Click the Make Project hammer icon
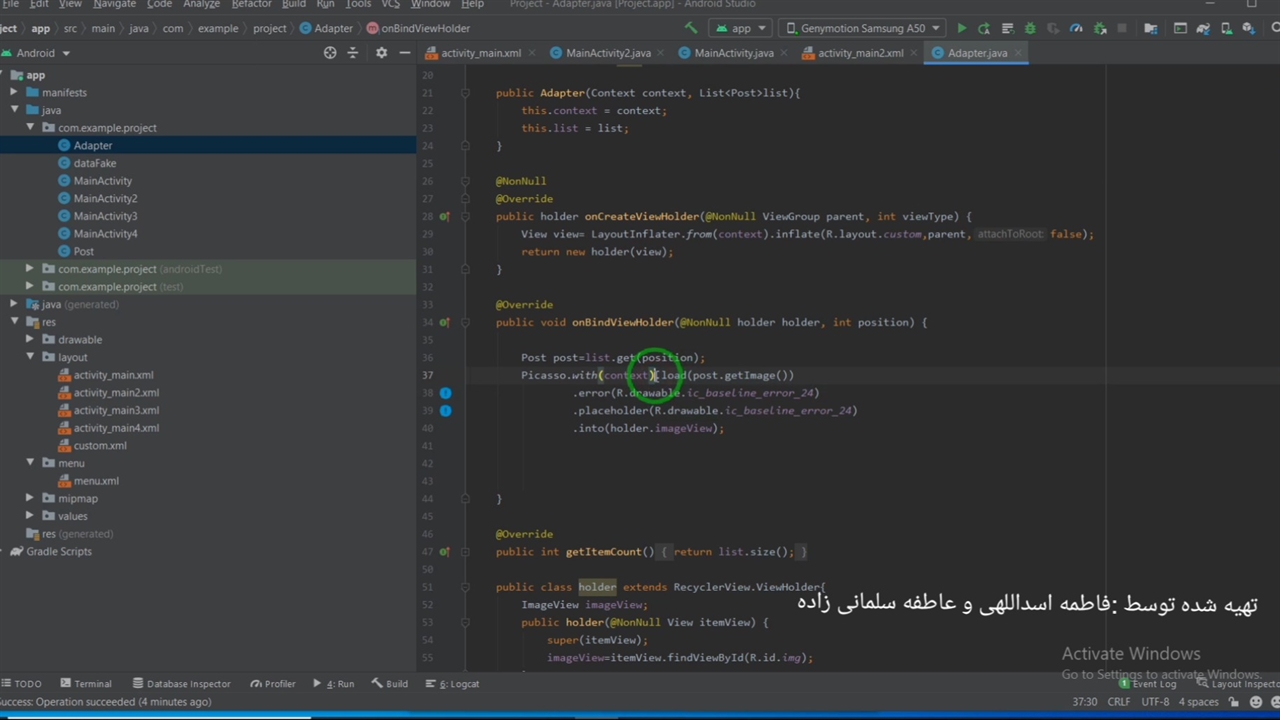1280x720 pixels. pos(691,28)
